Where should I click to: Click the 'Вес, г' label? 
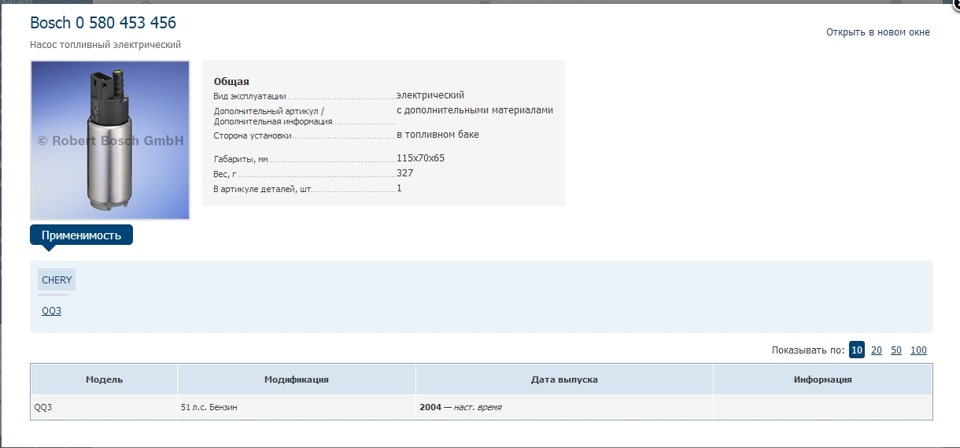(x=225, y=175)
